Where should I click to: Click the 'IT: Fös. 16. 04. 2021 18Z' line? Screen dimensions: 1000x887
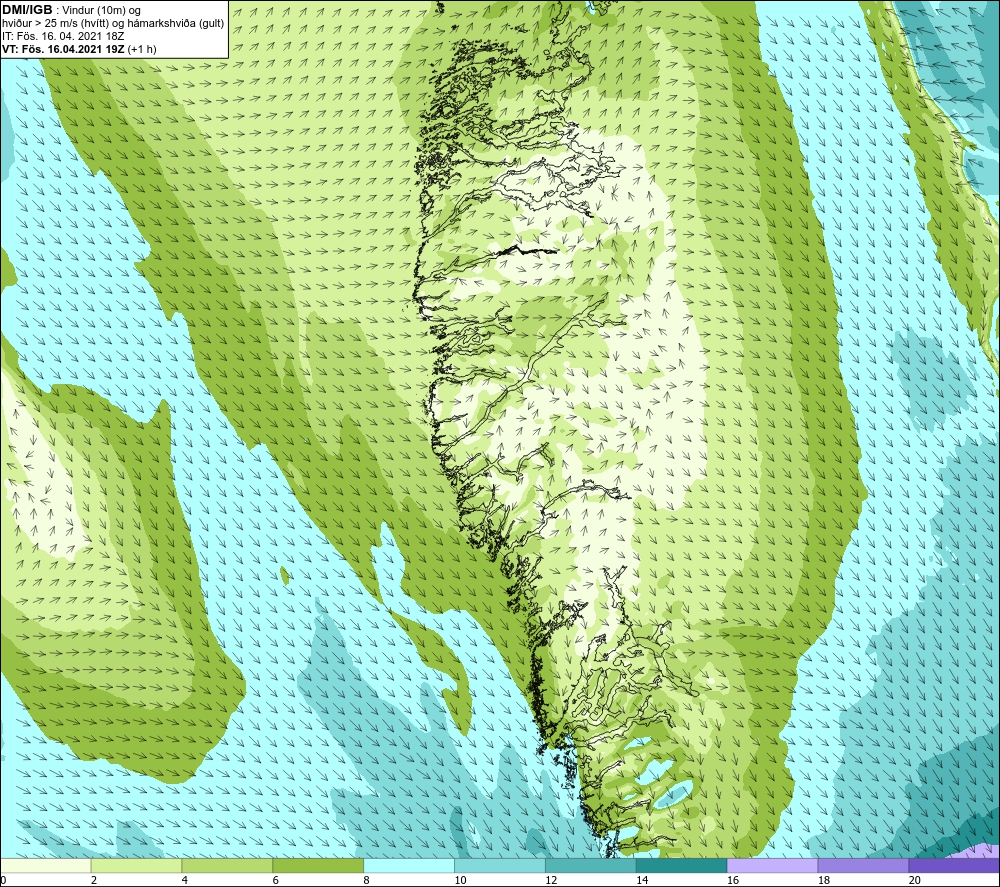(63, 36)
